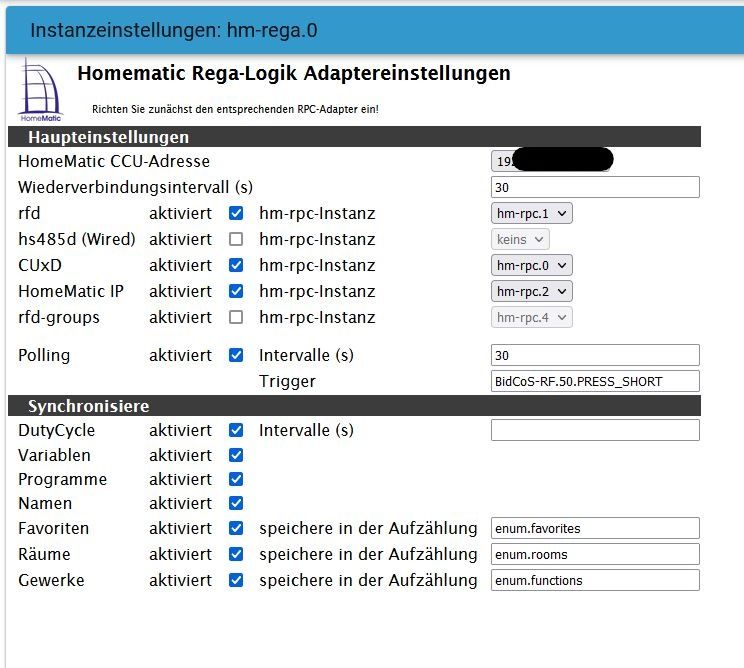Click the Wiederverbindungsintervall input field
Viewport: 744px width, 668px height.
click(x=595, y=187)
